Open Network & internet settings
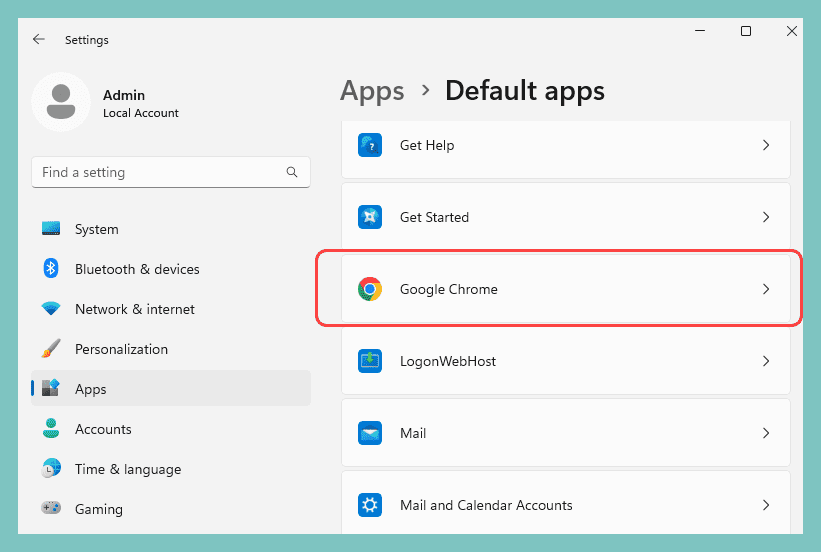Viewport: 821px width, 552px height. [x=171, y=309]
